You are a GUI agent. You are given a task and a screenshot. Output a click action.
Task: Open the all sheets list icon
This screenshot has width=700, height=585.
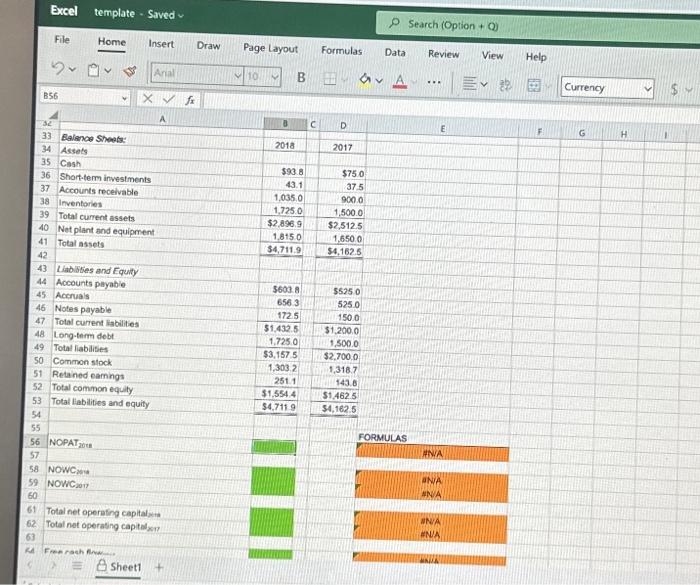pos(77,566)
